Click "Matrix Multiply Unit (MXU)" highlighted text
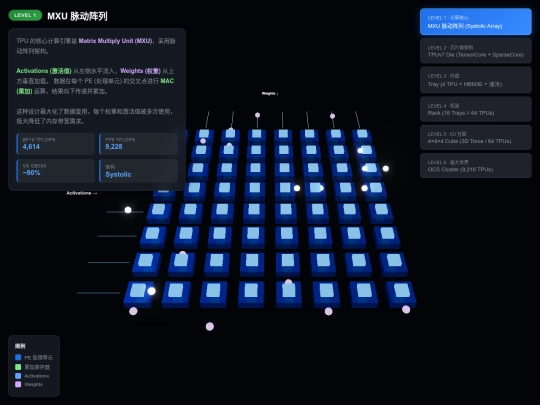Screen dimensions: 540x405 (x=115, y=41)
